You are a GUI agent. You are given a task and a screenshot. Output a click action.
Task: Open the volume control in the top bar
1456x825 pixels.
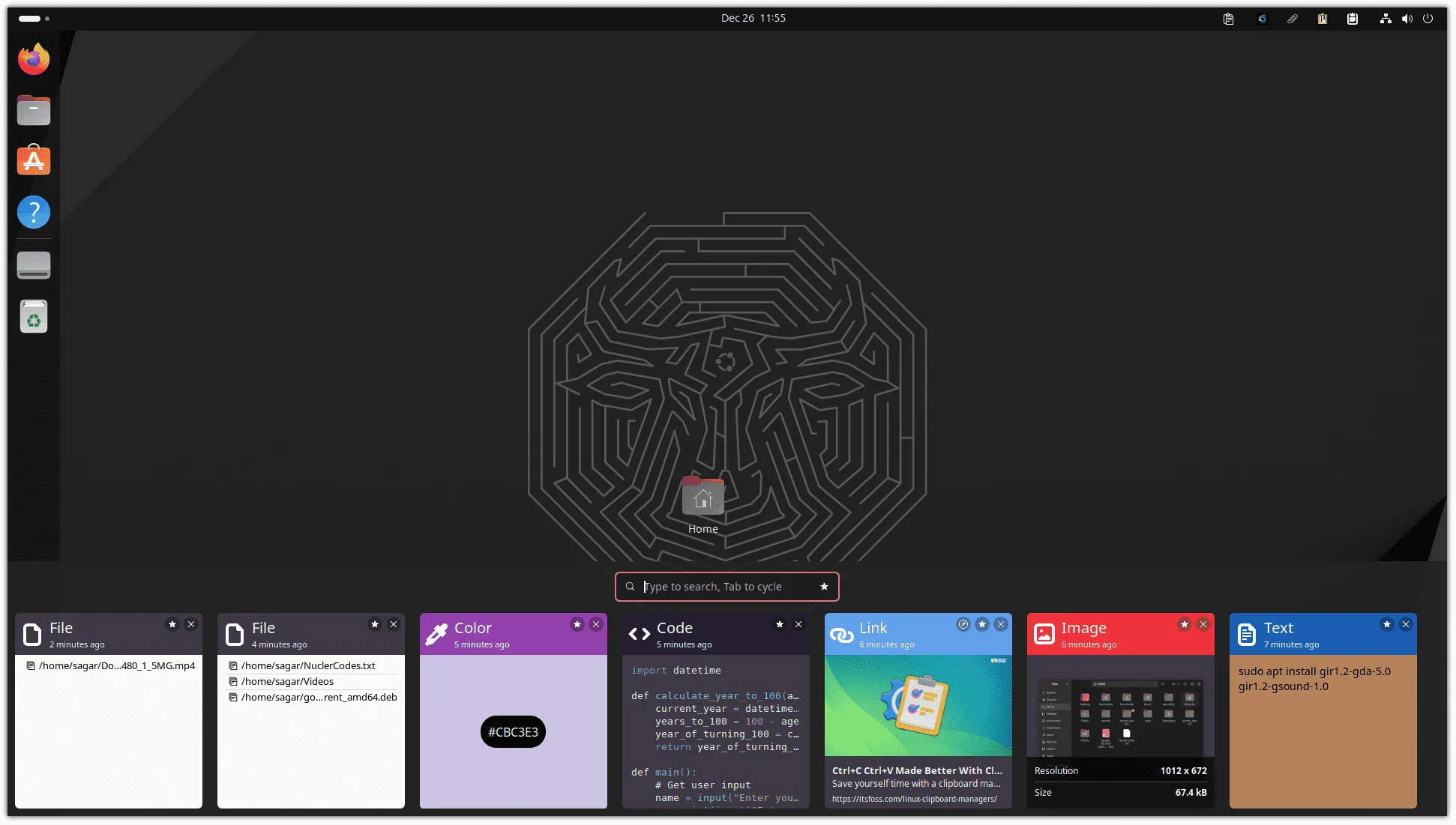tap(1407, 18)
